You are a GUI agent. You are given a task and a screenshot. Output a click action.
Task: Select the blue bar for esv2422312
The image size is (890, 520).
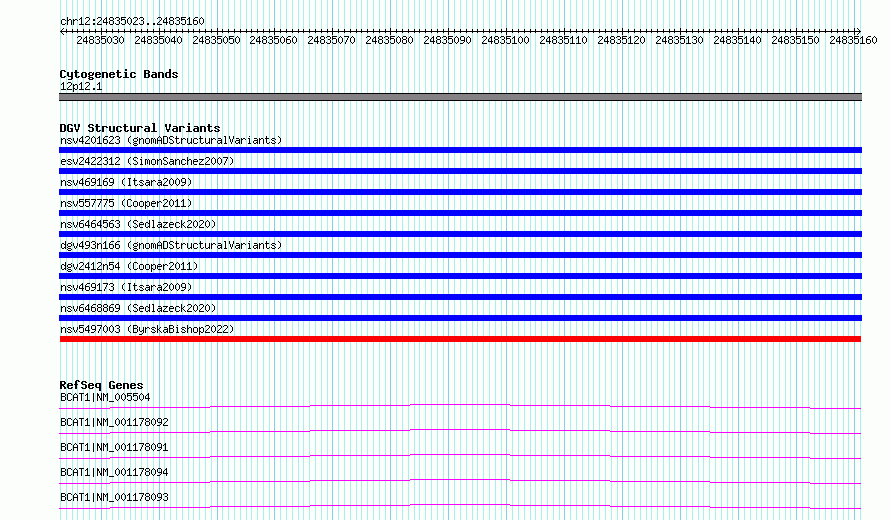pyautogui.click(x=460, y=171)
